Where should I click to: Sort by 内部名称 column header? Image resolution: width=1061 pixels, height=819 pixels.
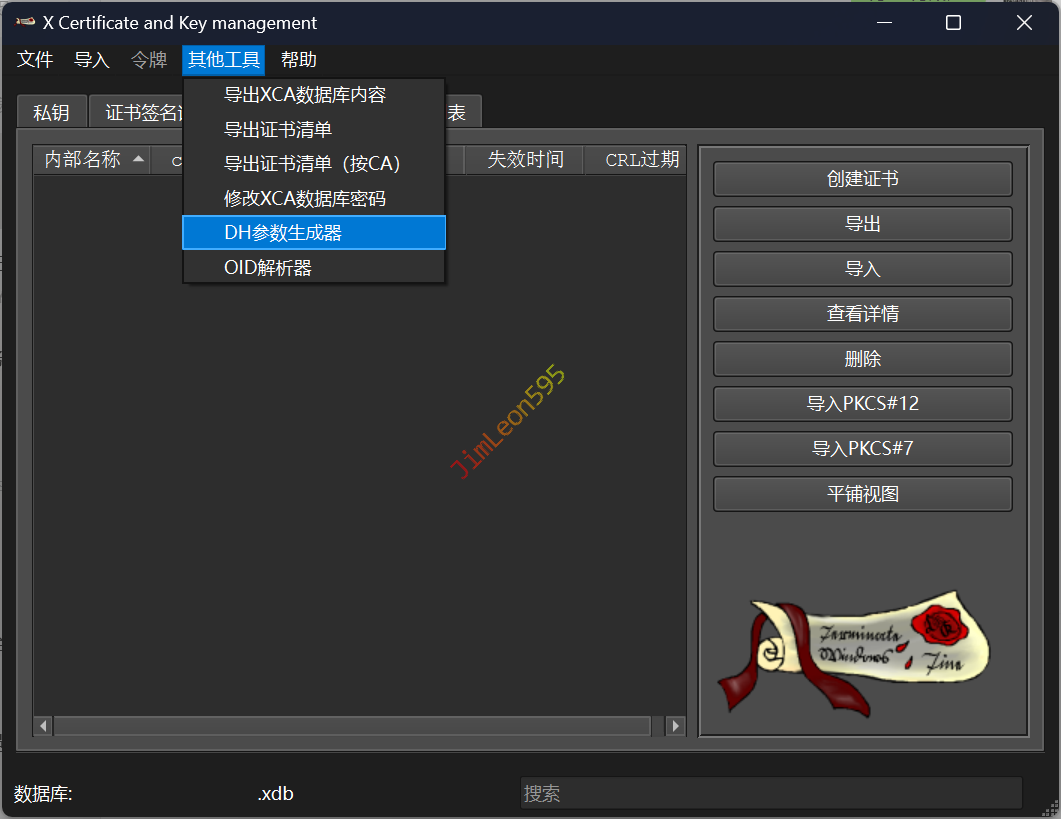click(83, 160)
